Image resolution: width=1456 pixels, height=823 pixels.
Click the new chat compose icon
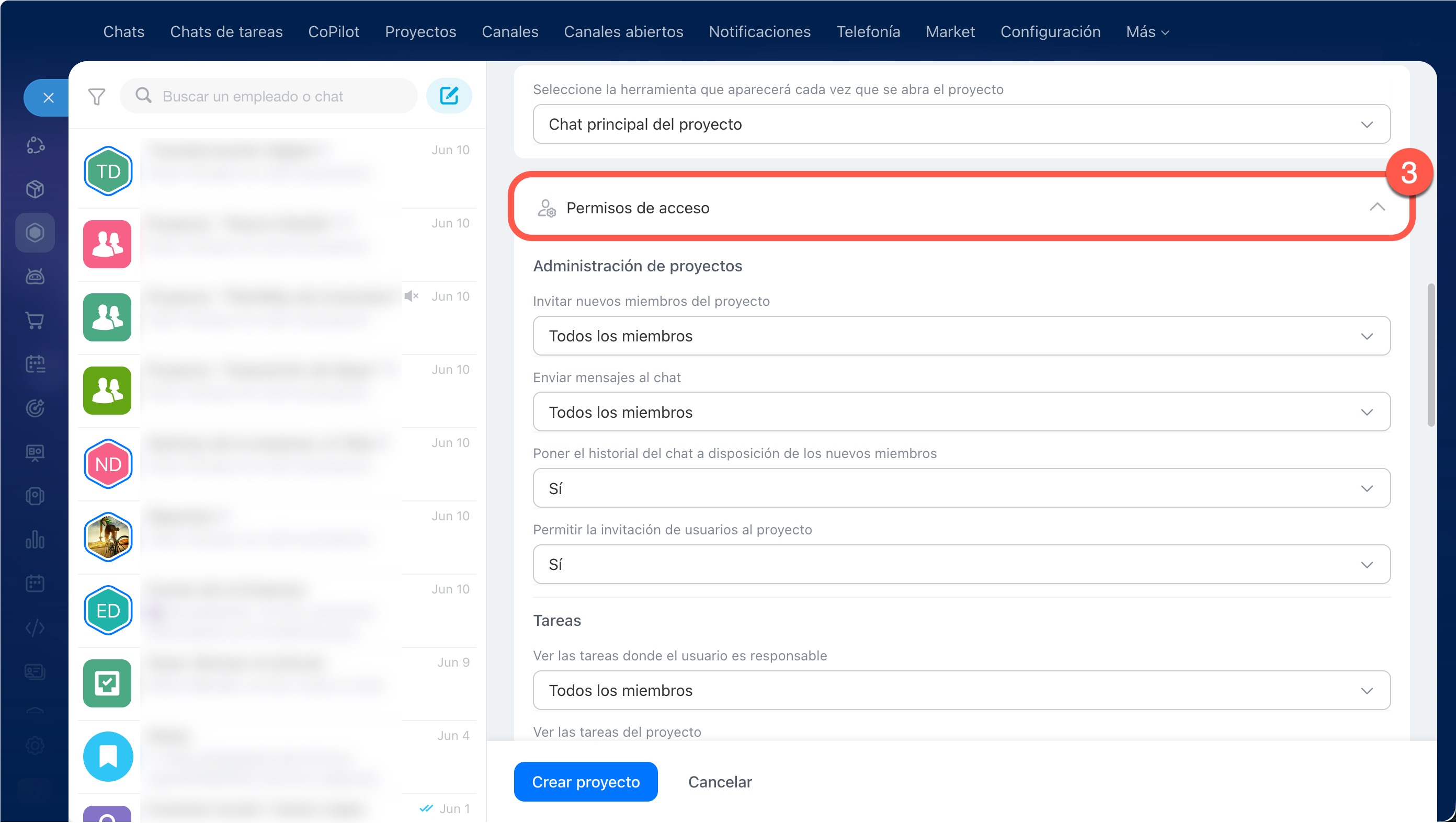point(449,96)
